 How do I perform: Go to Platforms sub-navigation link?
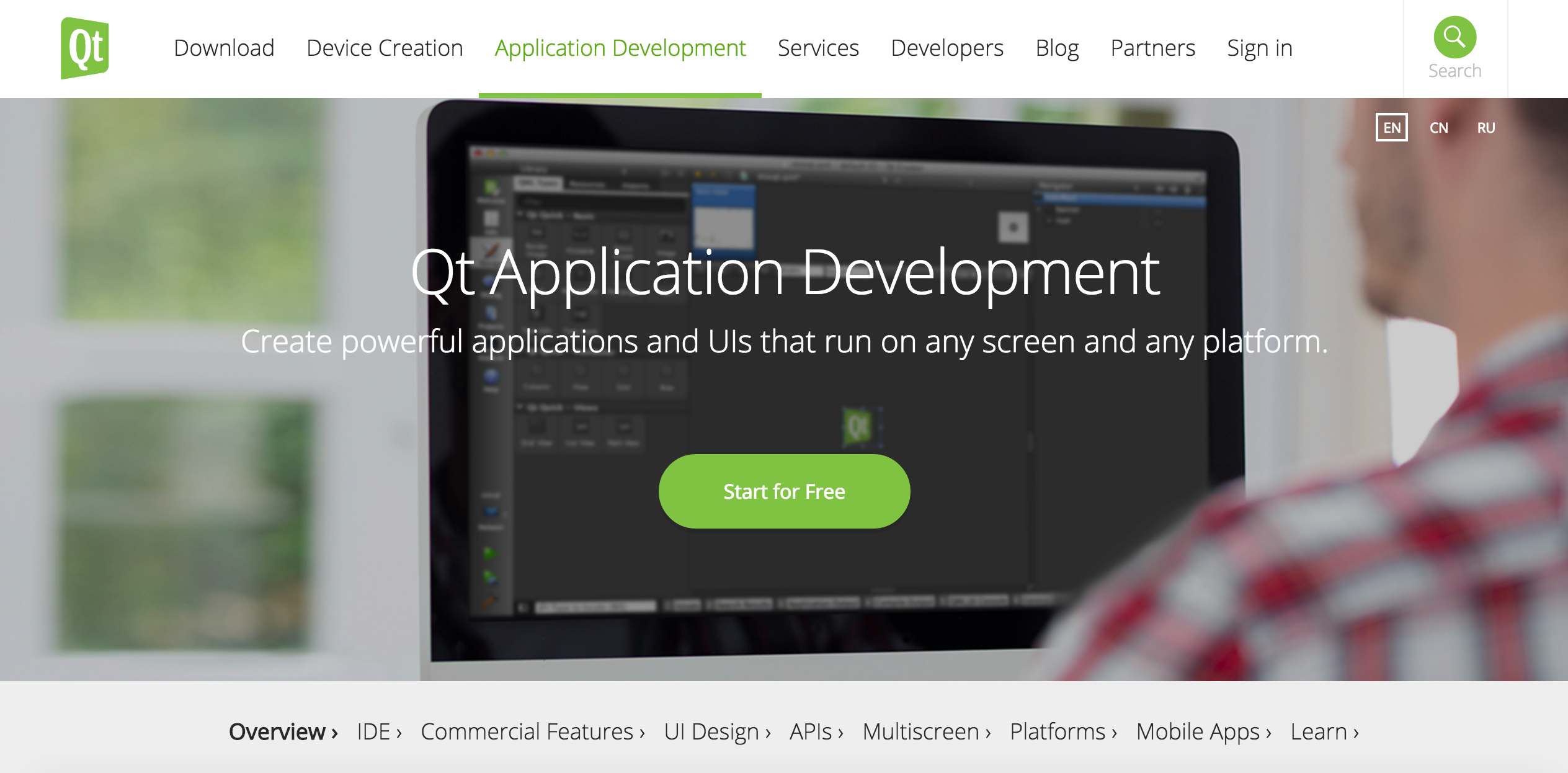(1064, 732)
